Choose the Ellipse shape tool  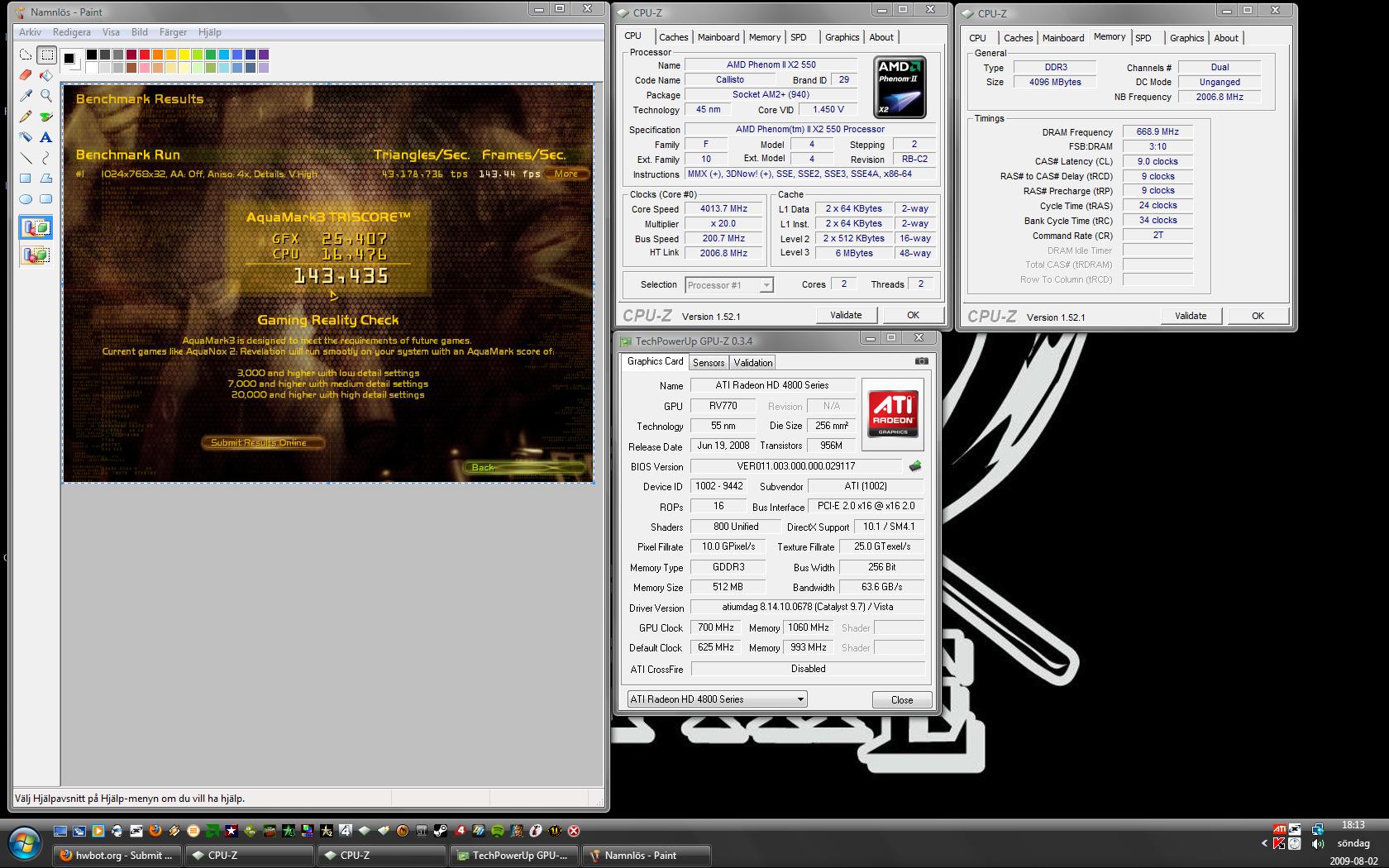click(26, 198)
